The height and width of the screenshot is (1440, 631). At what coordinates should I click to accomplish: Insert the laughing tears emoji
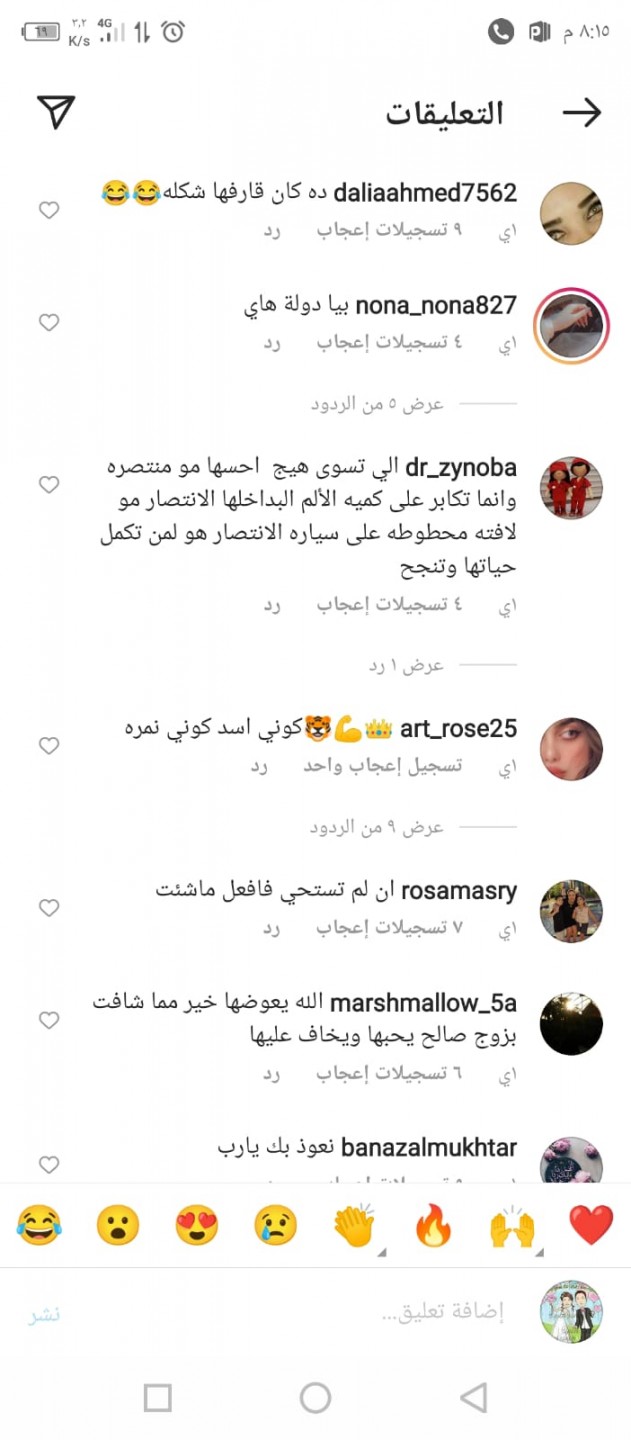pos(38,1225)
